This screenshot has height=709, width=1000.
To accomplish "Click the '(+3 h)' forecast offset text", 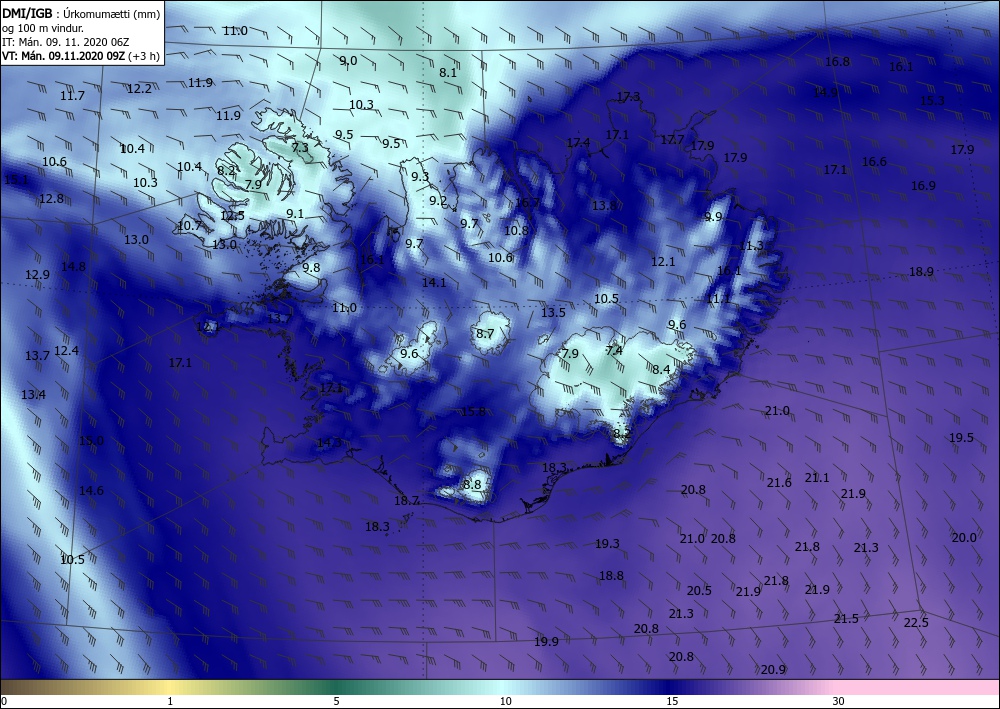I will tap(143, 56).
